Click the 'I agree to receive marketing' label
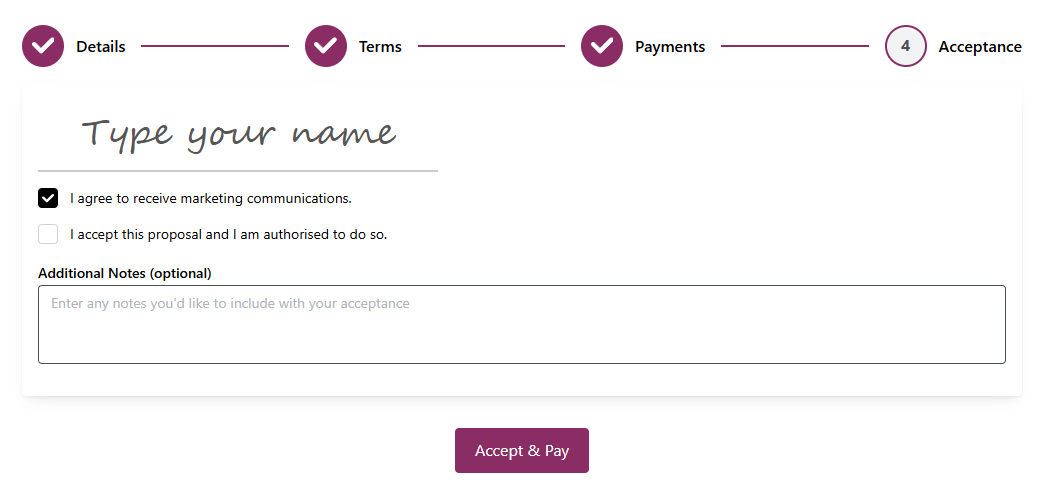Screen dimensions: 1046x495 (x=211, y=198)
